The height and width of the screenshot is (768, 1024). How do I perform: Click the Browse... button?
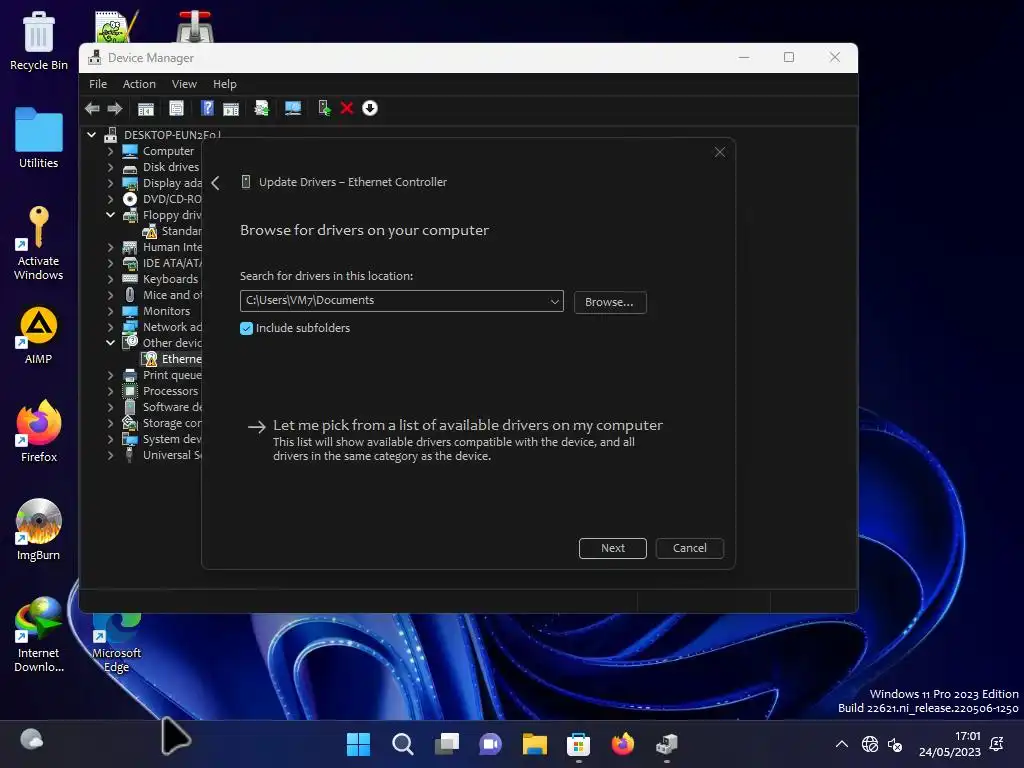click(x=610, y=302)
